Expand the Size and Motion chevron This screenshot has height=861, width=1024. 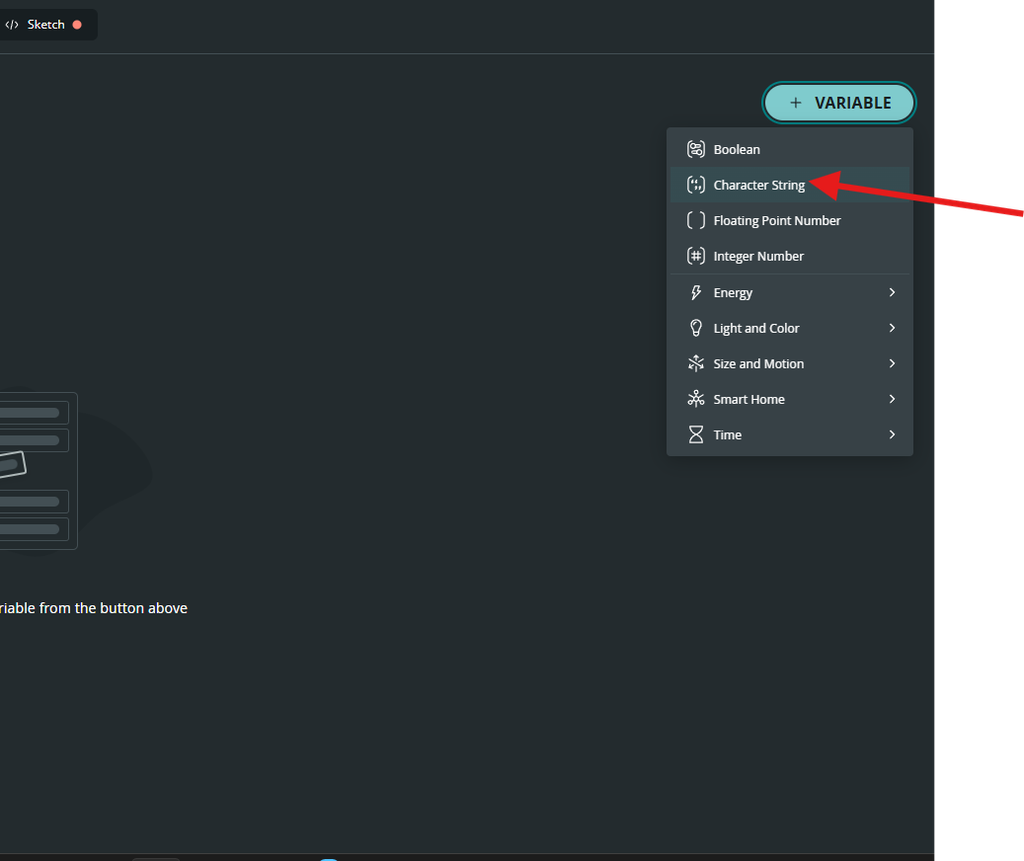click(x=892, y=363)
